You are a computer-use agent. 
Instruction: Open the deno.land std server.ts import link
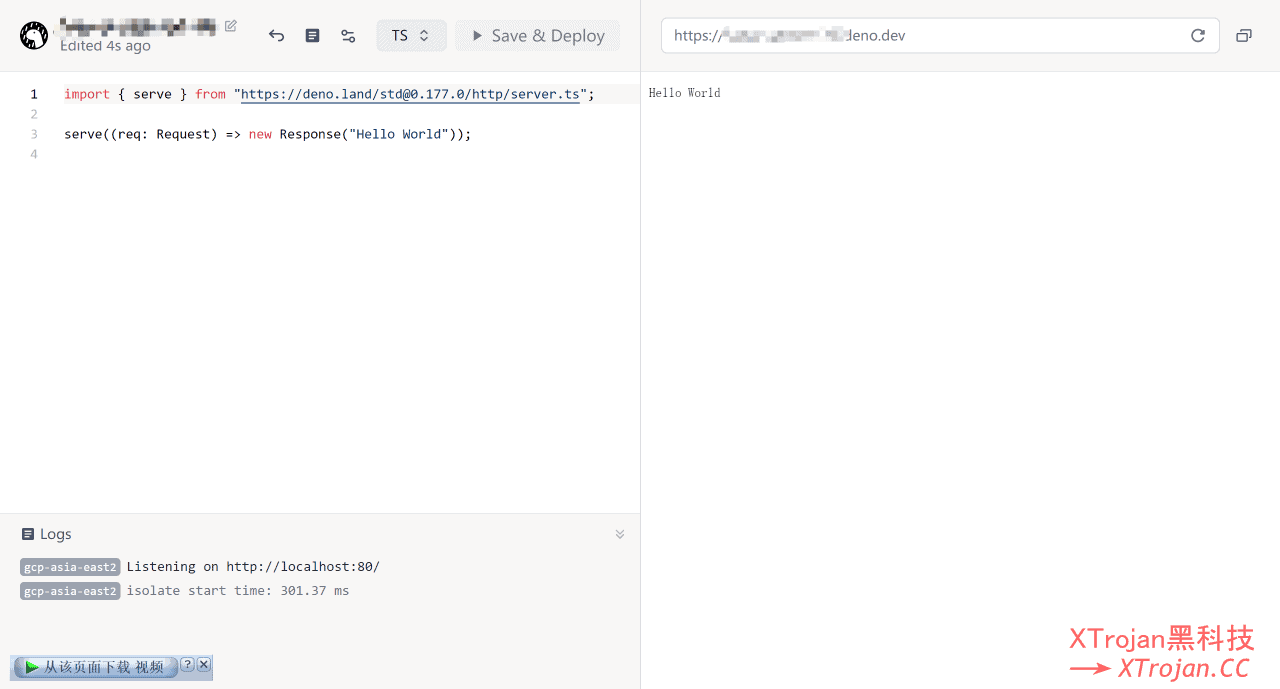click(410, 94)
